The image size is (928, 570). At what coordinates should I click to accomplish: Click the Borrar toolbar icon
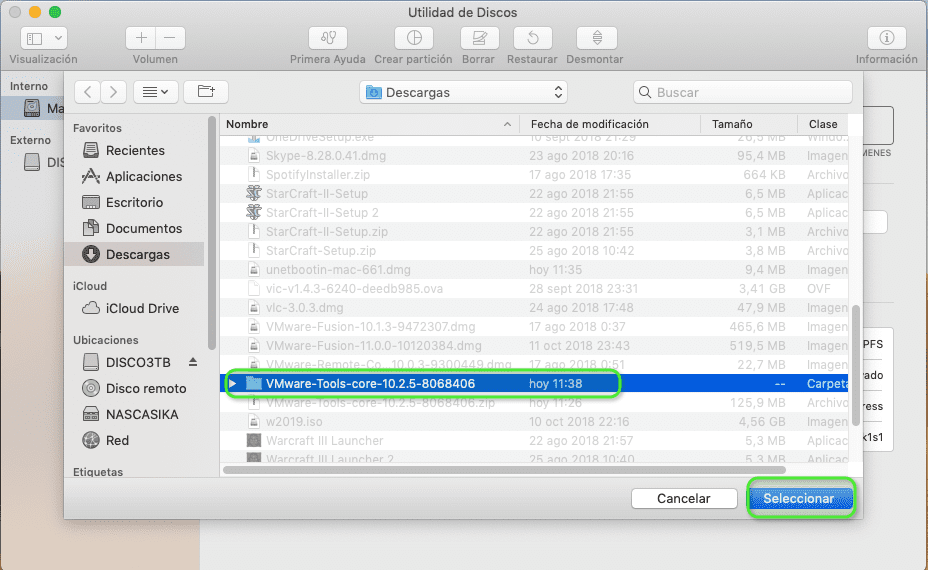479,38
